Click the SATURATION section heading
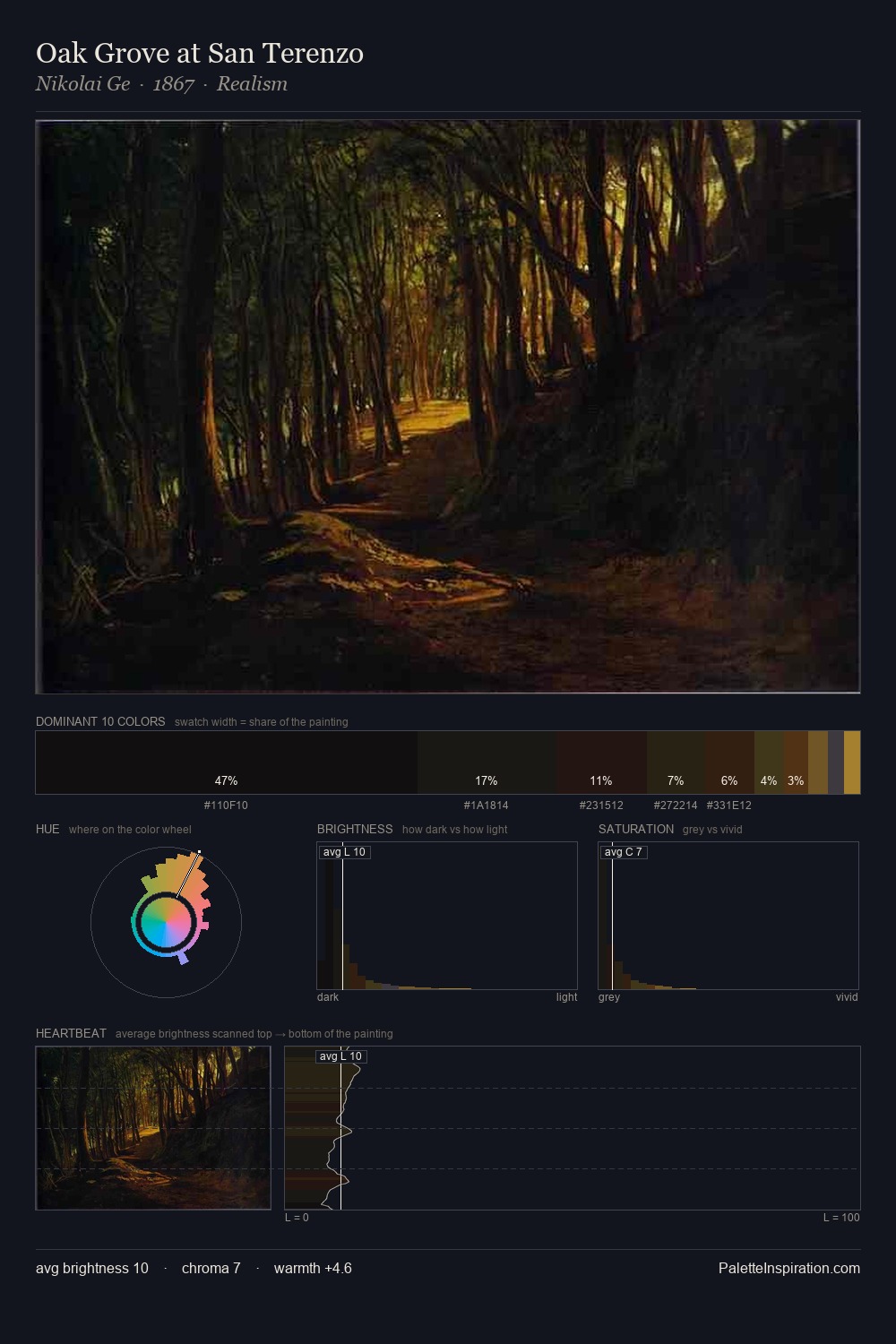This screenshot has height=1344, width=896. pos(636,829)
